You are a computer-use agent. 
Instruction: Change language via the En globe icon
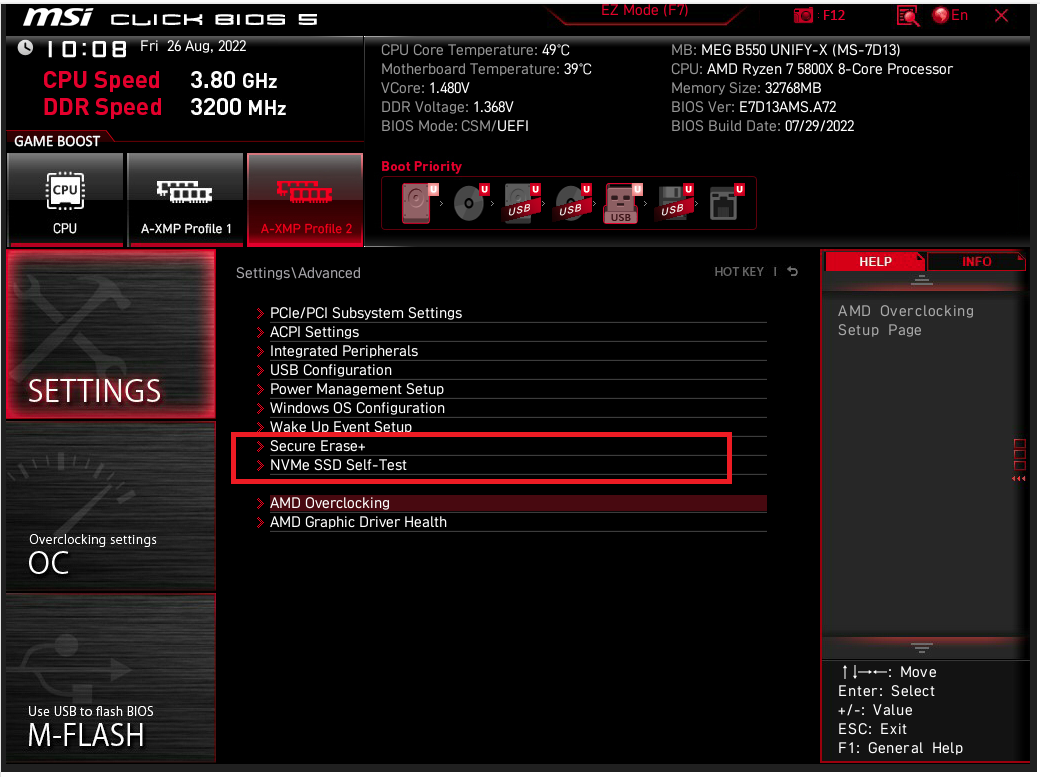(x=950, y=15)
